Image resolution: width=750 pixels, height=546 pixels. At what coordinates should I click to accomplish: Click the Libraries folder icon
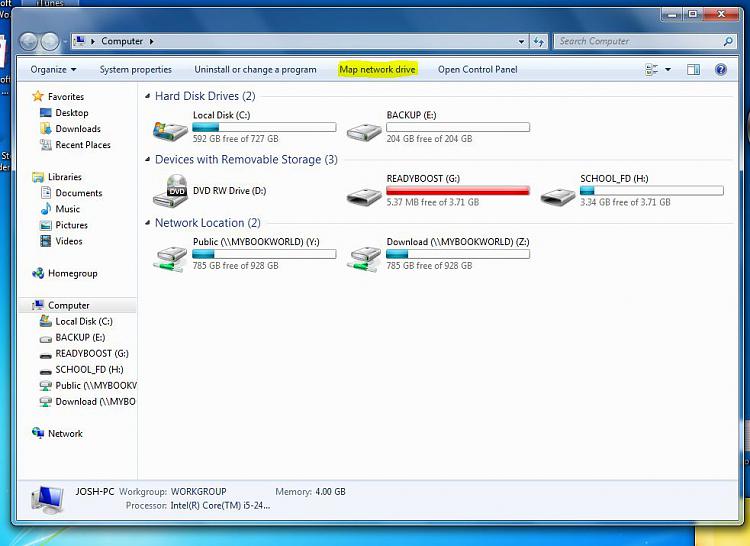click(x=38, y=177)
